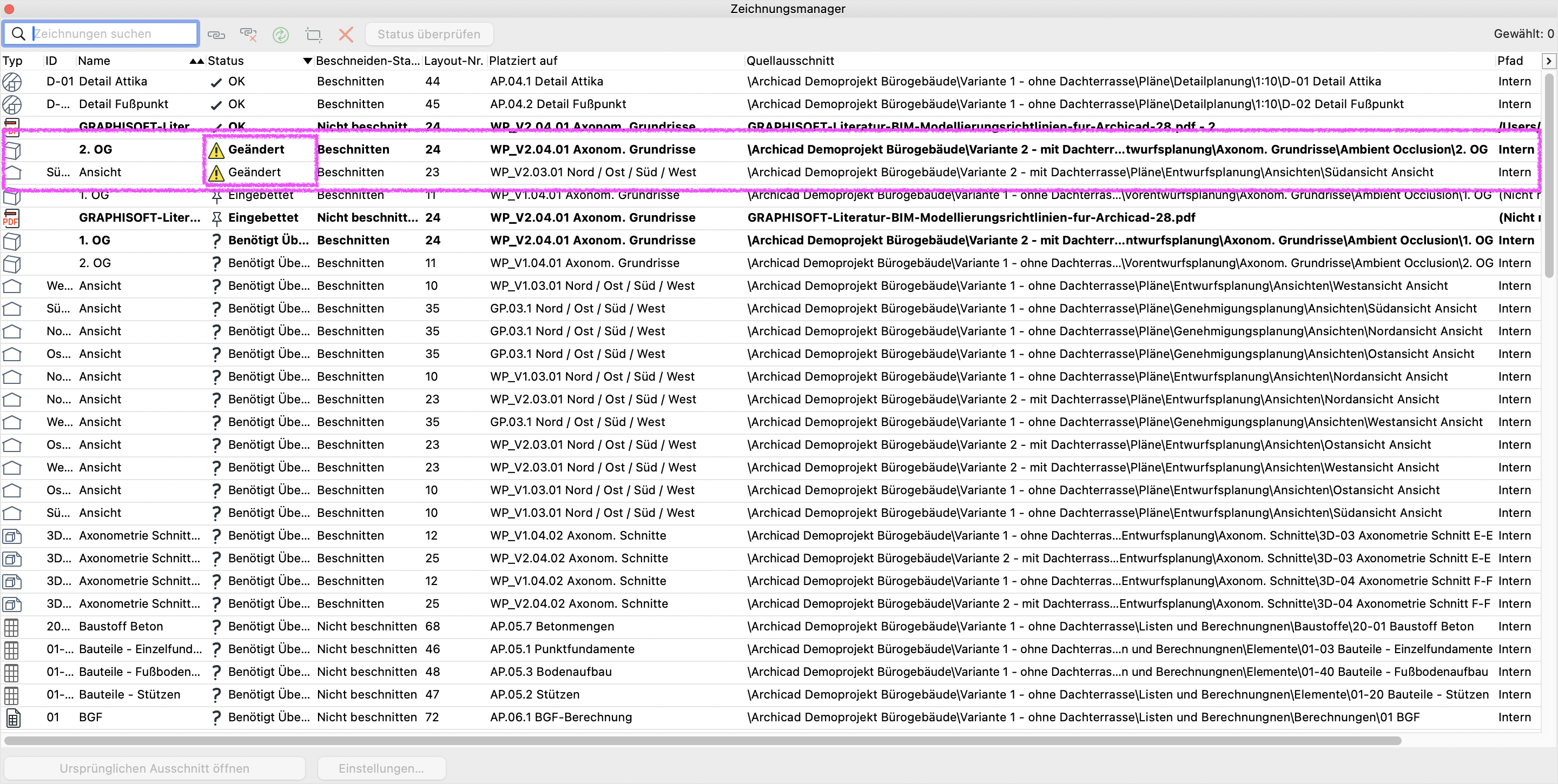
Task: Click the Status column descending sort arrow
Action: pyautogui.click(x=307, y=61)
